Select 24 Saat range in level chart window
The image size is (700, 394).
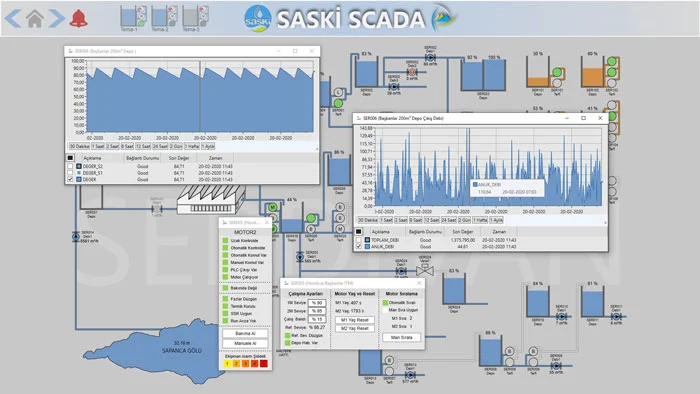[x=160, y=146]
